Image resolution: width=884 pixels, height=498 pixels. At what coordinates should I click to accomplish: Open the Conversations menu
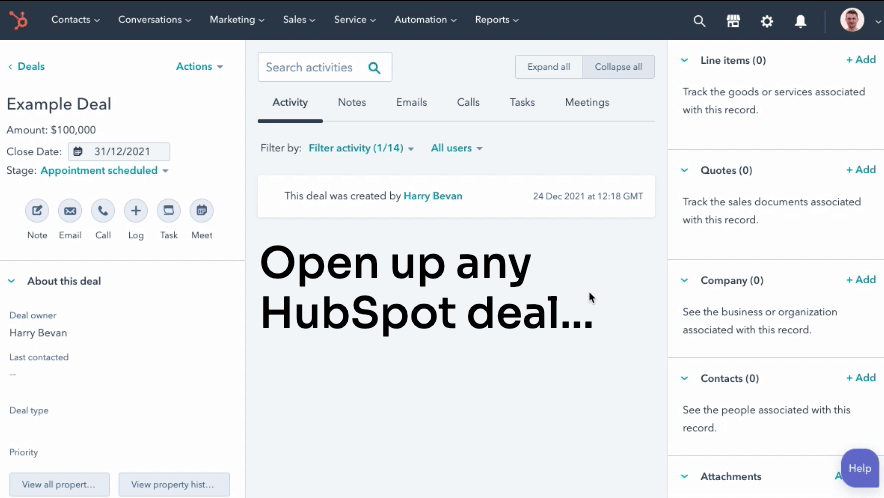[154, 20]
